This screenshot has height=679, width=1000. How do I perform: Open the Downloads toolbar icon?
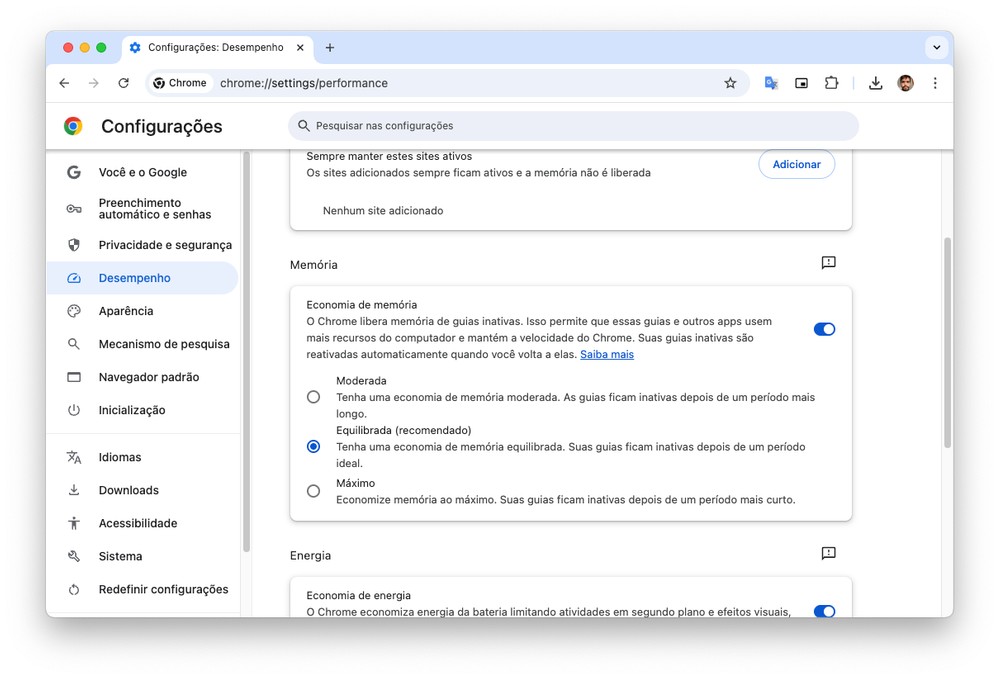pyautogui.click(x=875, y=83)
